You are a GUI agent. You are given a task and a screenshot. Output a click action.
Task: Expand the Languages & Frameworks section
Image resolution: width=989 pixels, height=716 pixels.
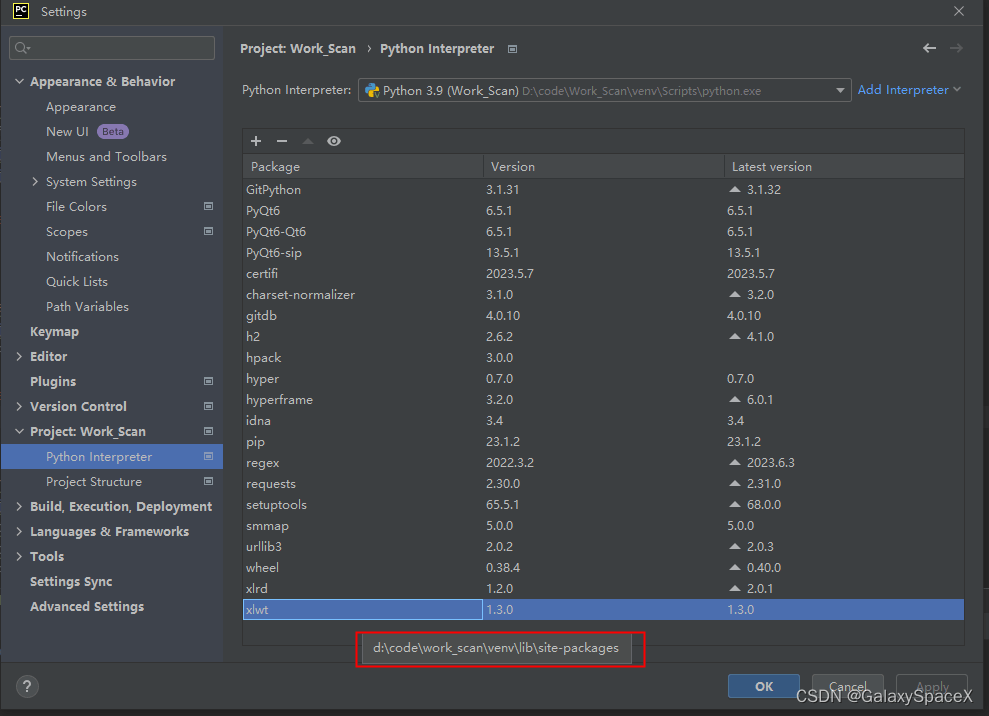click(19, 531)
